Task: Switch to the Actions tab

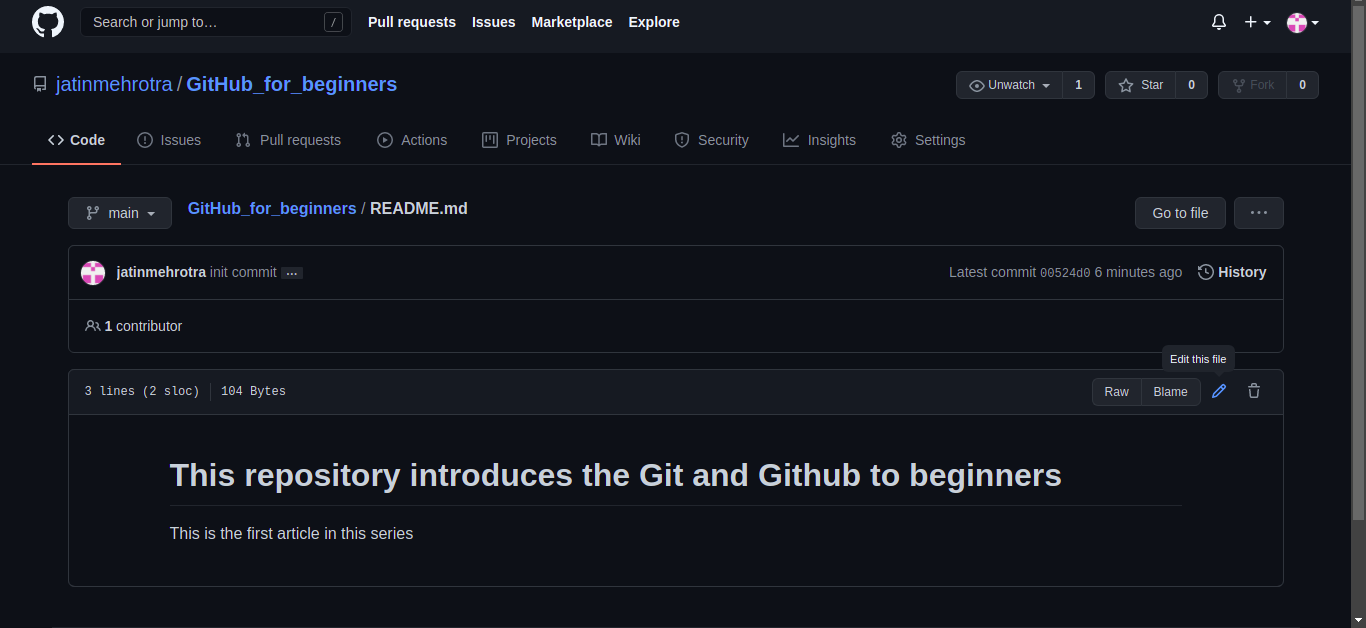Action: 412,140
